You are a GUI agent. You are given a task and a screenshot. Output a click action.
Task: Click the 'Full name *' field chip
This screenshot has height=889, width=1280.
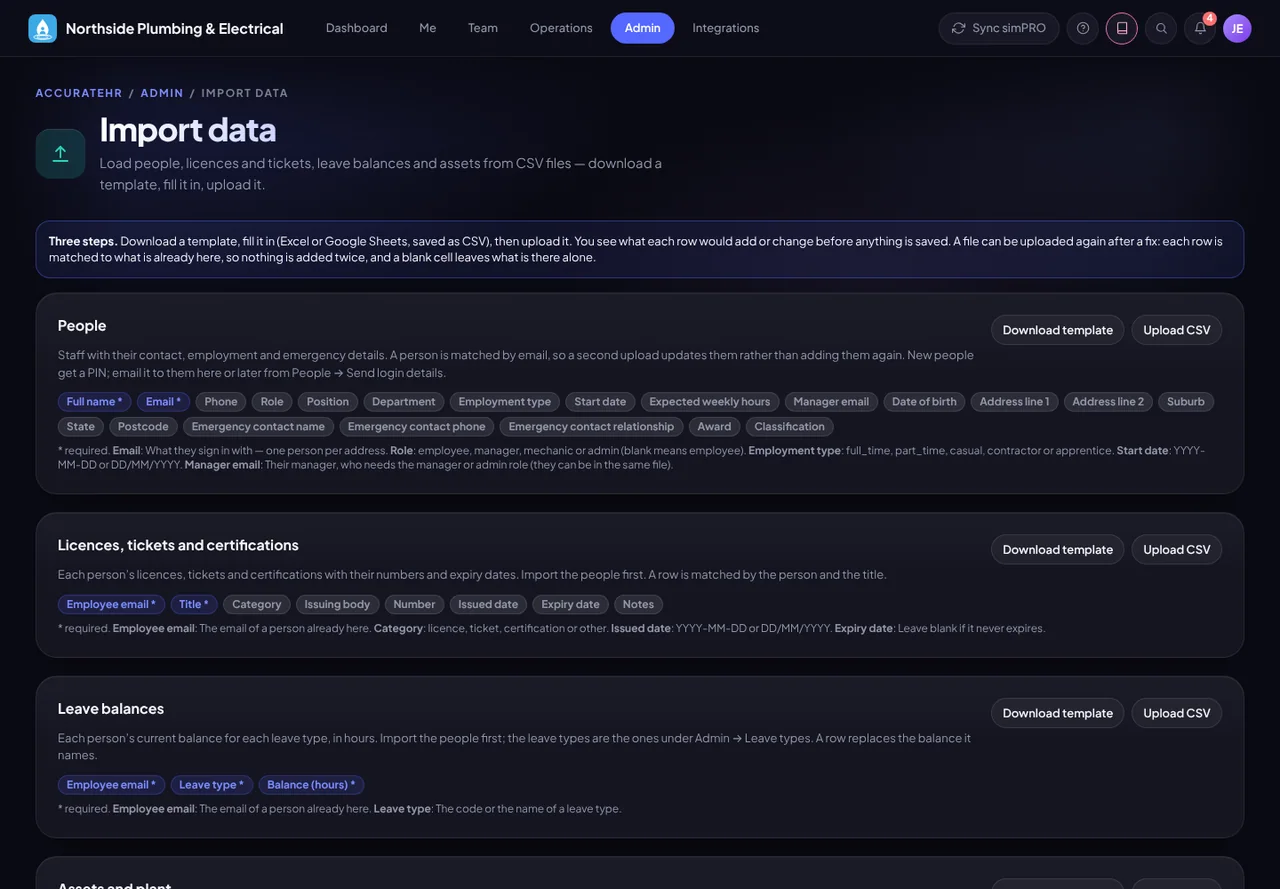point(94,402)
